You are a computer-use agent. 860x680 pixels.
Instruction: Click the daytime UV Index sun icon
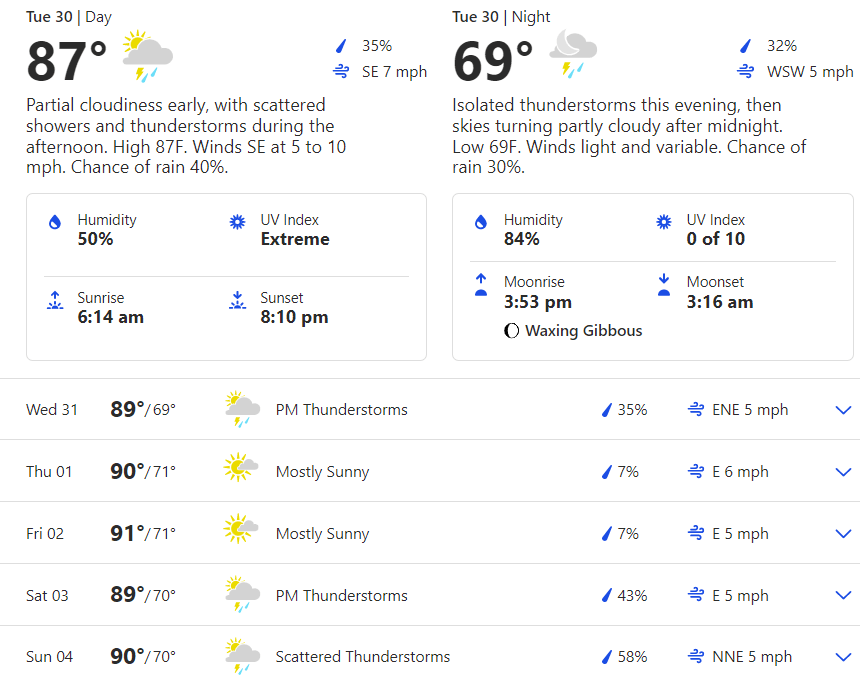click(x=238, y=222)
